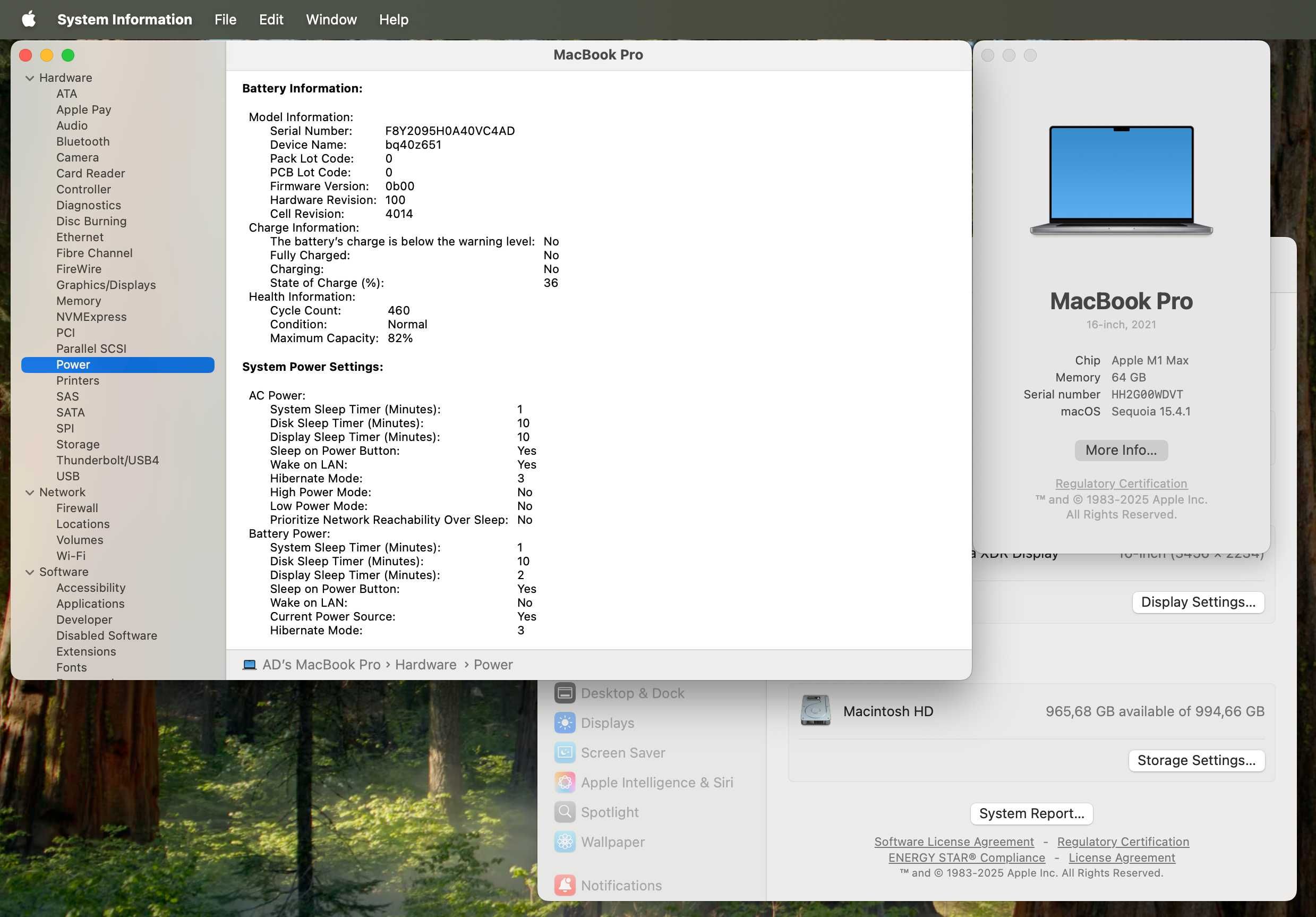Click the System Report... button
The height and width of the screenshot is (917, 1316).
1031,813
